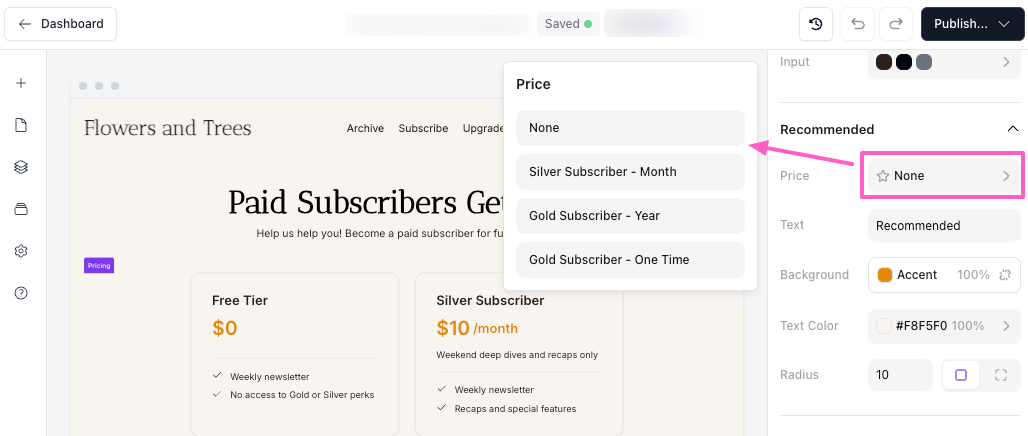This screenshot has width=1028, height=436.
Task: Click the Archive navigation link
Action: coord(365,128)
